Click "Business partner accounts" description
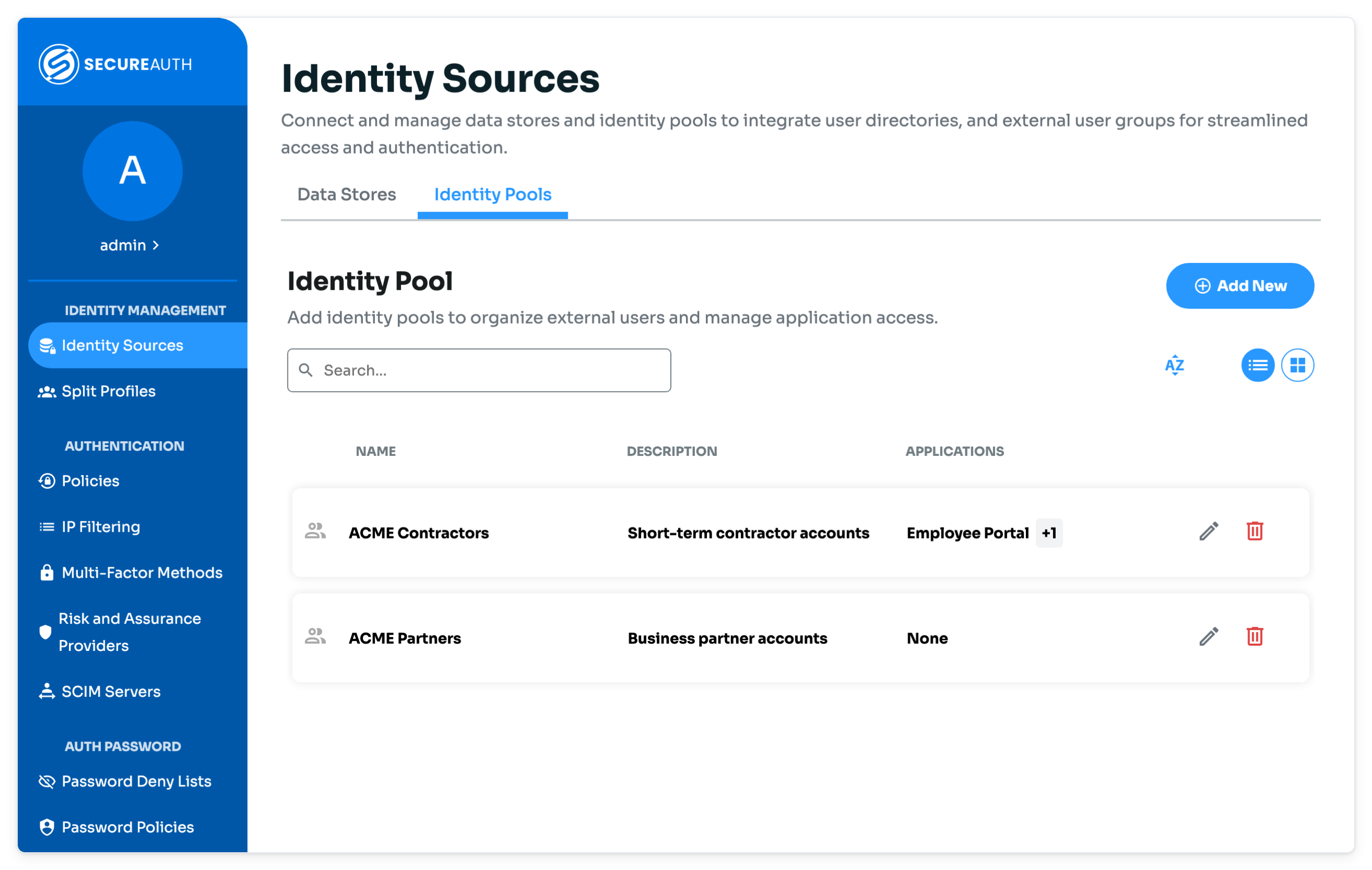 (727, 638)
